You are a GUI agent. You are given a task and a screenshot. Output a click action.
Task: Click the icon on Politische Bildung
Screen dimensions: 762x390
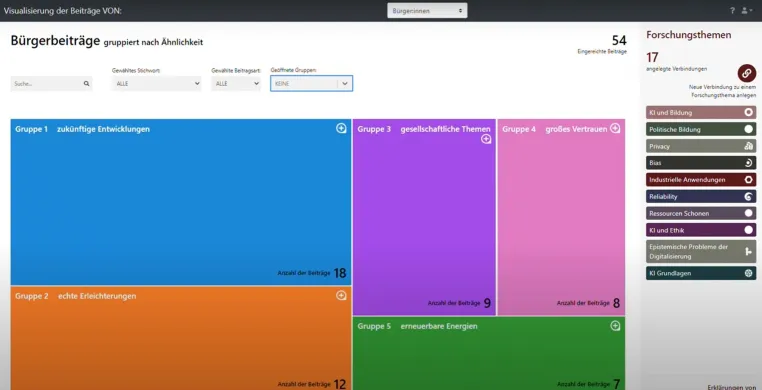(x=748, y=129)
